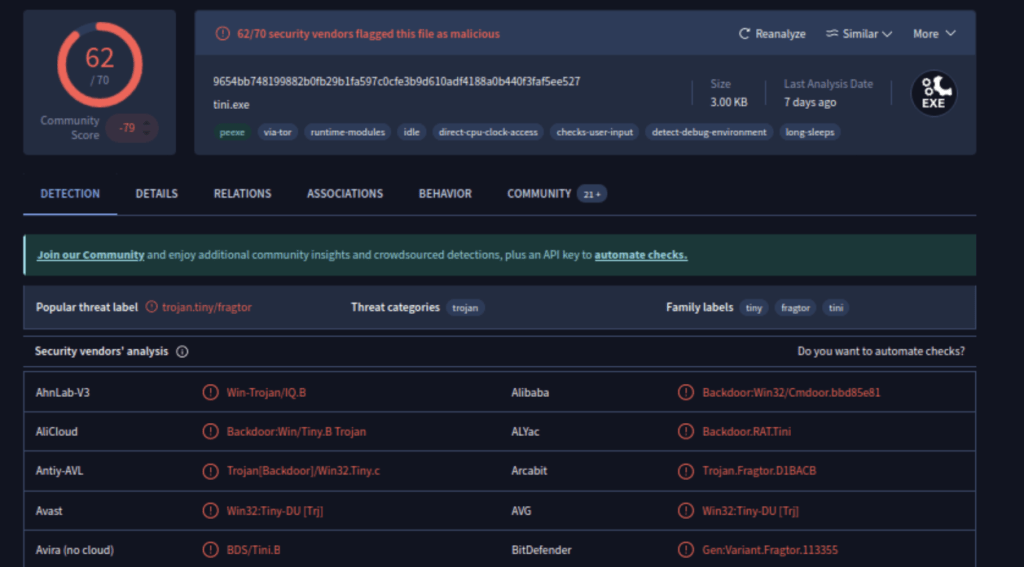The width and height of the screenshot is (1024, 567).
Task: Downvote the community score with down arrow
Action: point(147,133)
